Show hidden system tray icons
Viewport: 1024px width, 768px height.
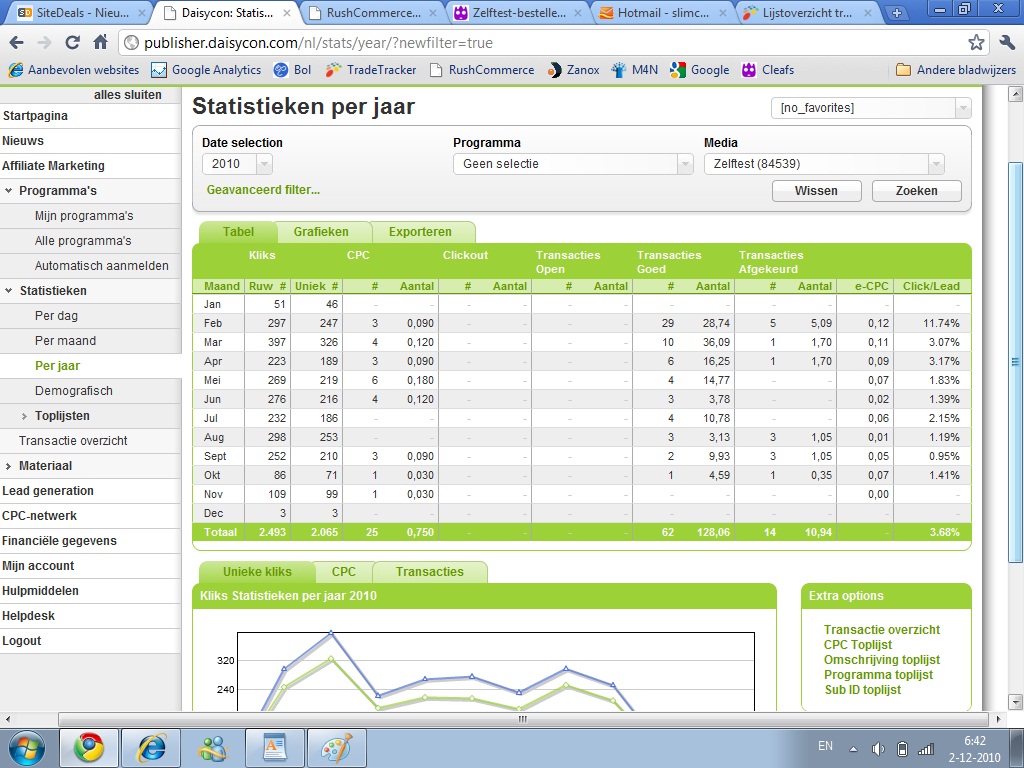853,748
